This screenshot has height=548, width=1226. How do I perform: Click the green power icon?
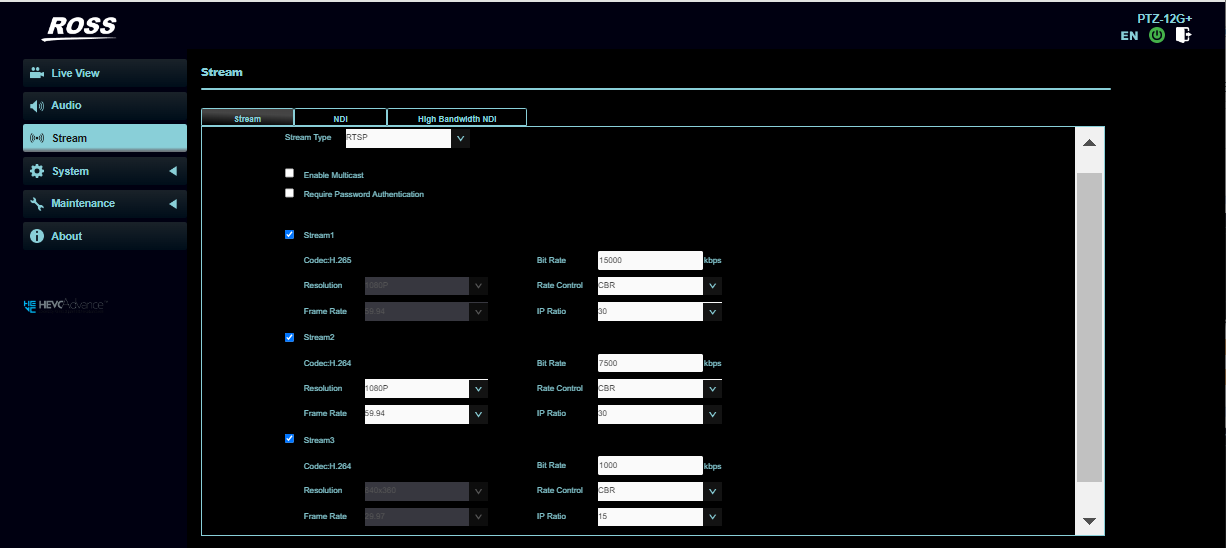1157,35
